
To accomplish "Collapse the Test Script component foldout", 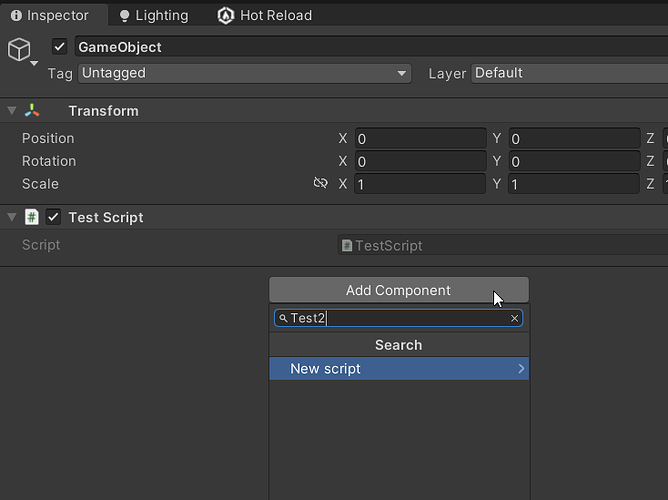I will pos(12,217).
